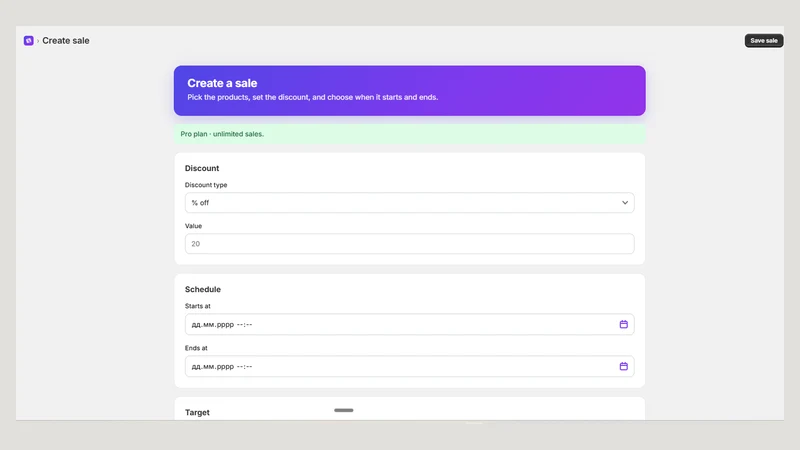Click into the Starts at date field

410,324
